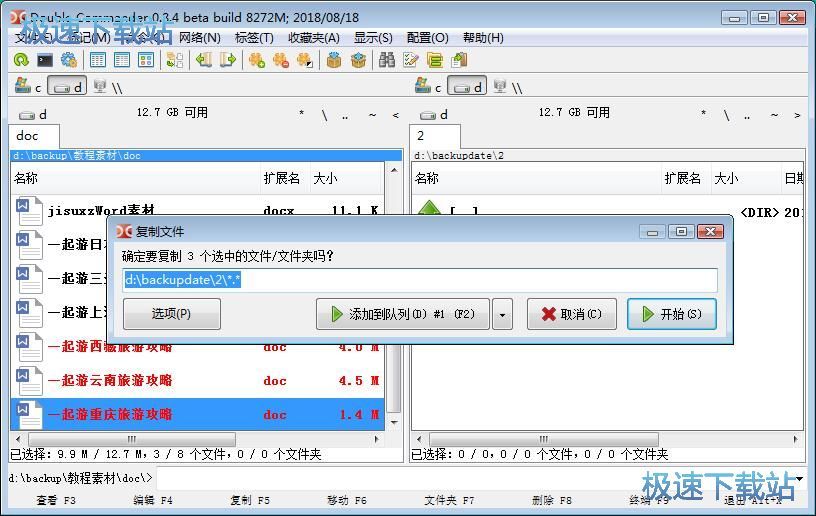This screenshot has width=816, height=516.
Task: Select file 一起游重庆旅游攻略 in the left panel
Action: coord(197,415)
